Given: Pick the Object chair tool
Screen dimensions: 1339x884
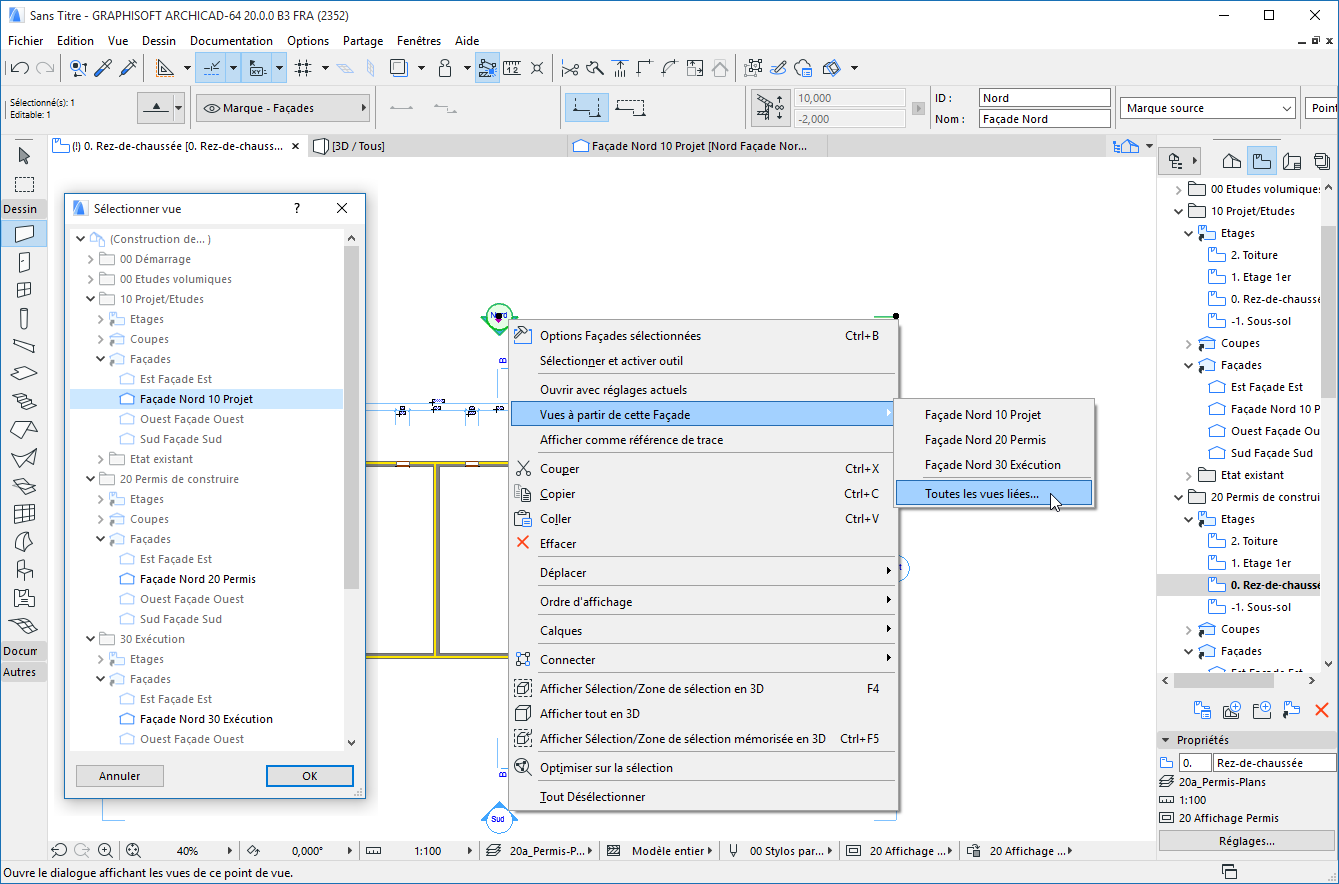Looking at the screenshot, I should (24, 570).
